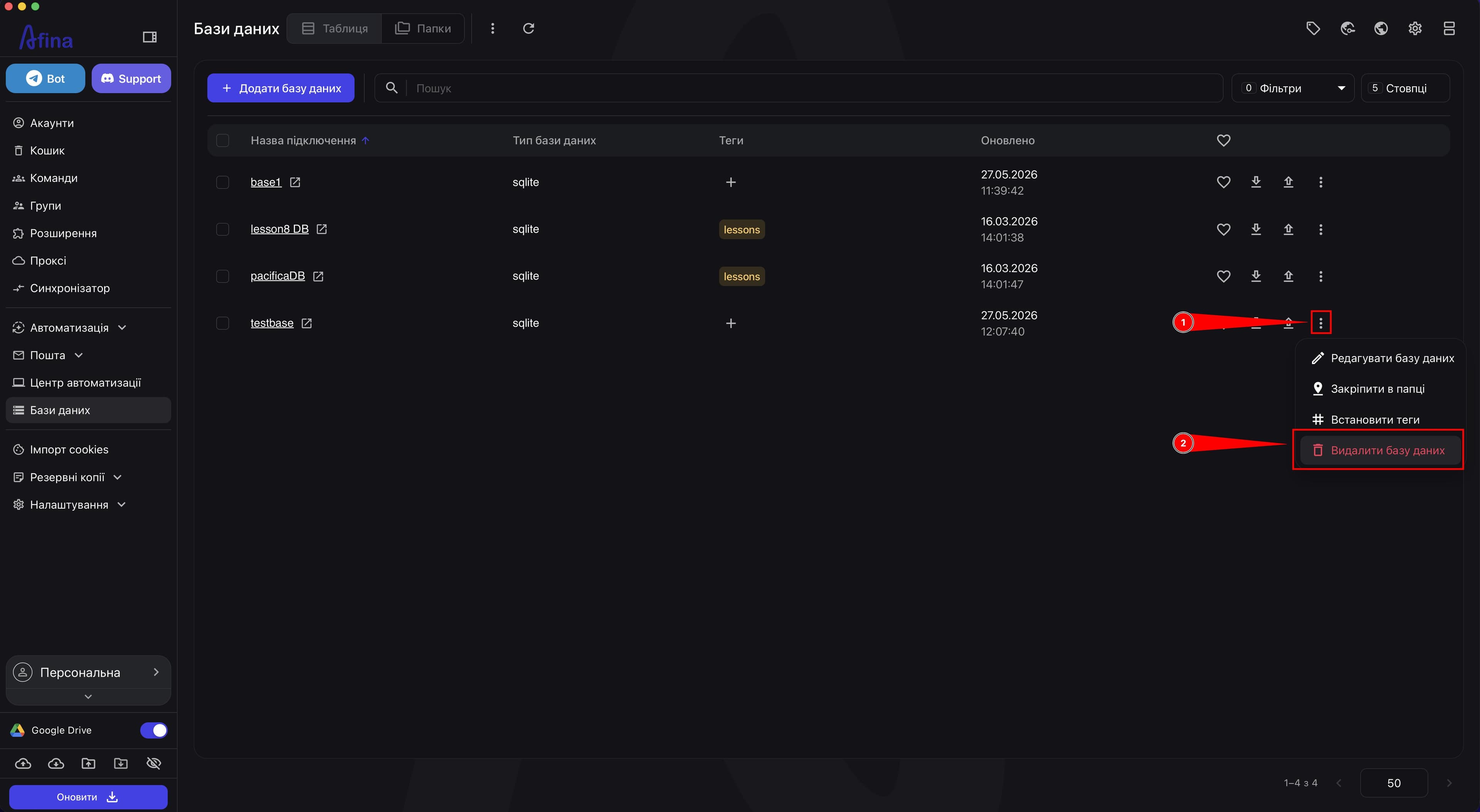Add a tag to testbase row
This screenshot has width=1480, height=812.
click(x=730, y=324)
